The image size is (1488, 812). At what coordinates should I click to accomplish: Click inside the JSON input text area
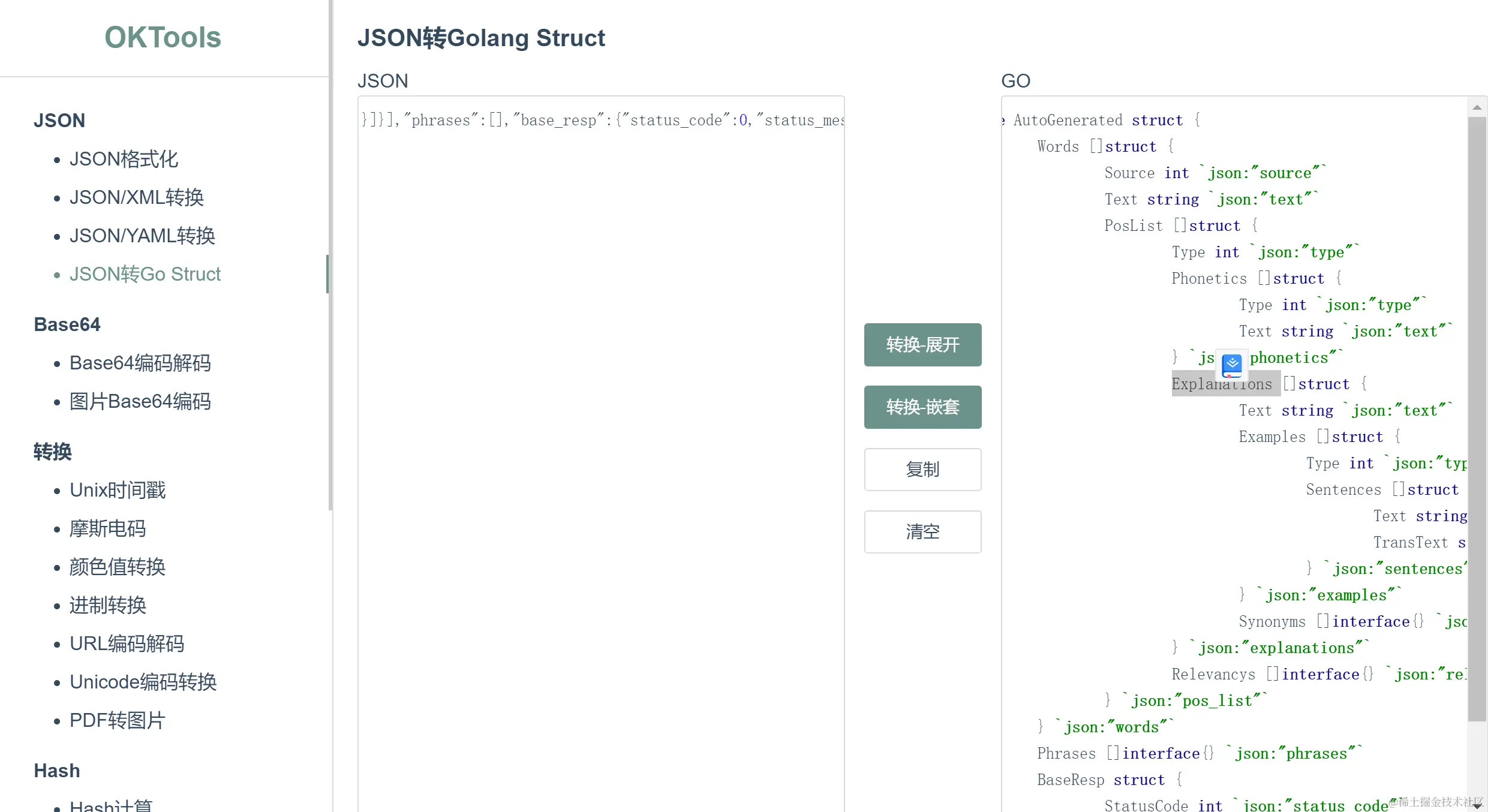coord(601,420)
